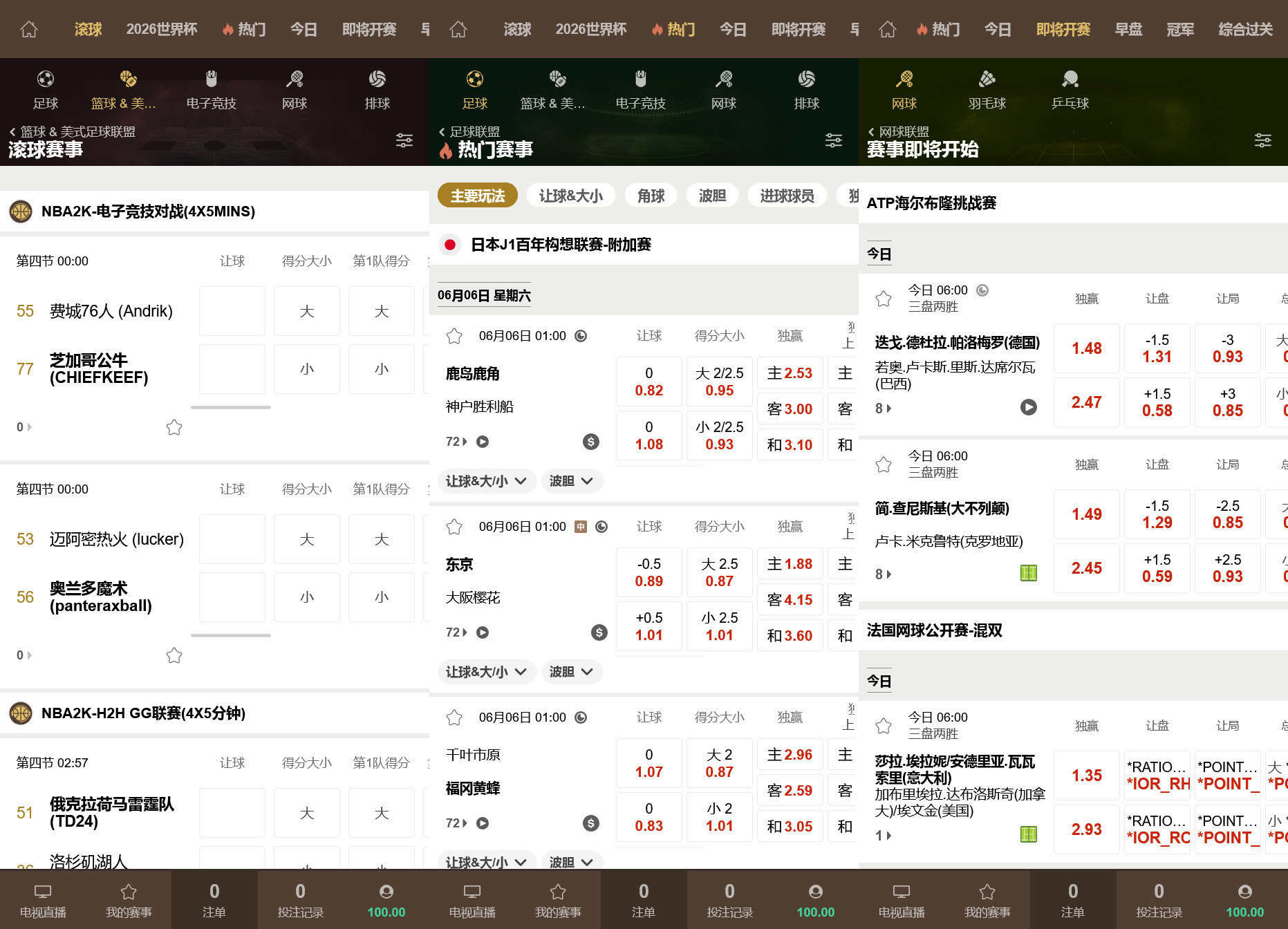Image resolution: width=1288 pixels, height=929 pixels.
Task: Select 进球球员 filter pill
Action: 787,196
